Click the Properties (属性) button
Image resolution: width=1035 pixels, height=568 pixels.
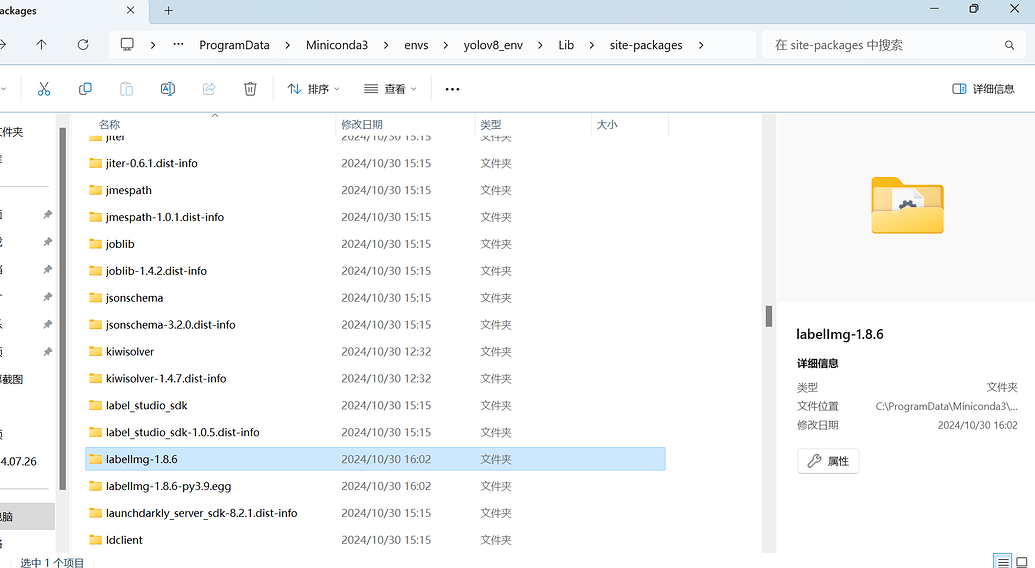[828, 461]
